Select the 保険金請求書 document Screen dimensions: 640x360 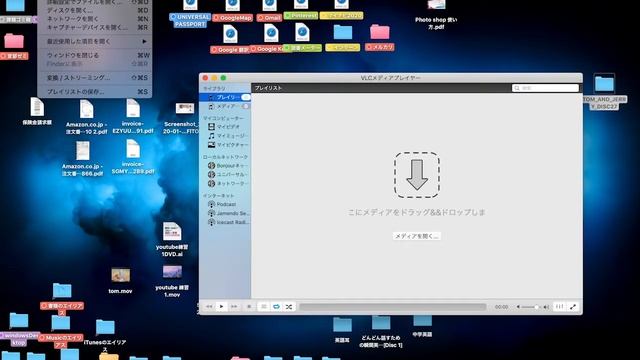[x=37, y=111]
